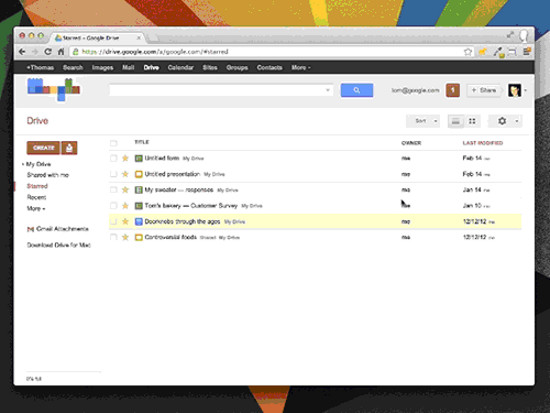Viewport: 550px width, 413px height.
Task: Open Contacts in the top bar
Action: click(269, 67)
